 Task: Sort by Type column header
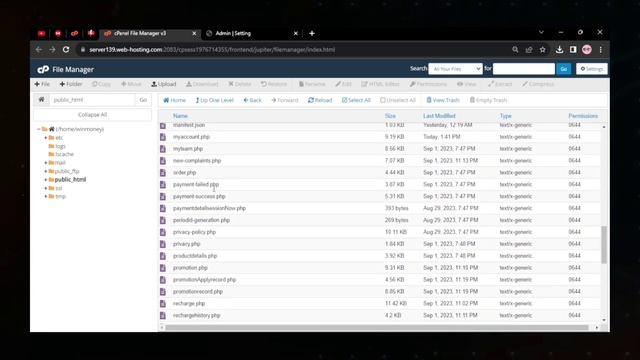pyautogui.click(x=506, y=116)
